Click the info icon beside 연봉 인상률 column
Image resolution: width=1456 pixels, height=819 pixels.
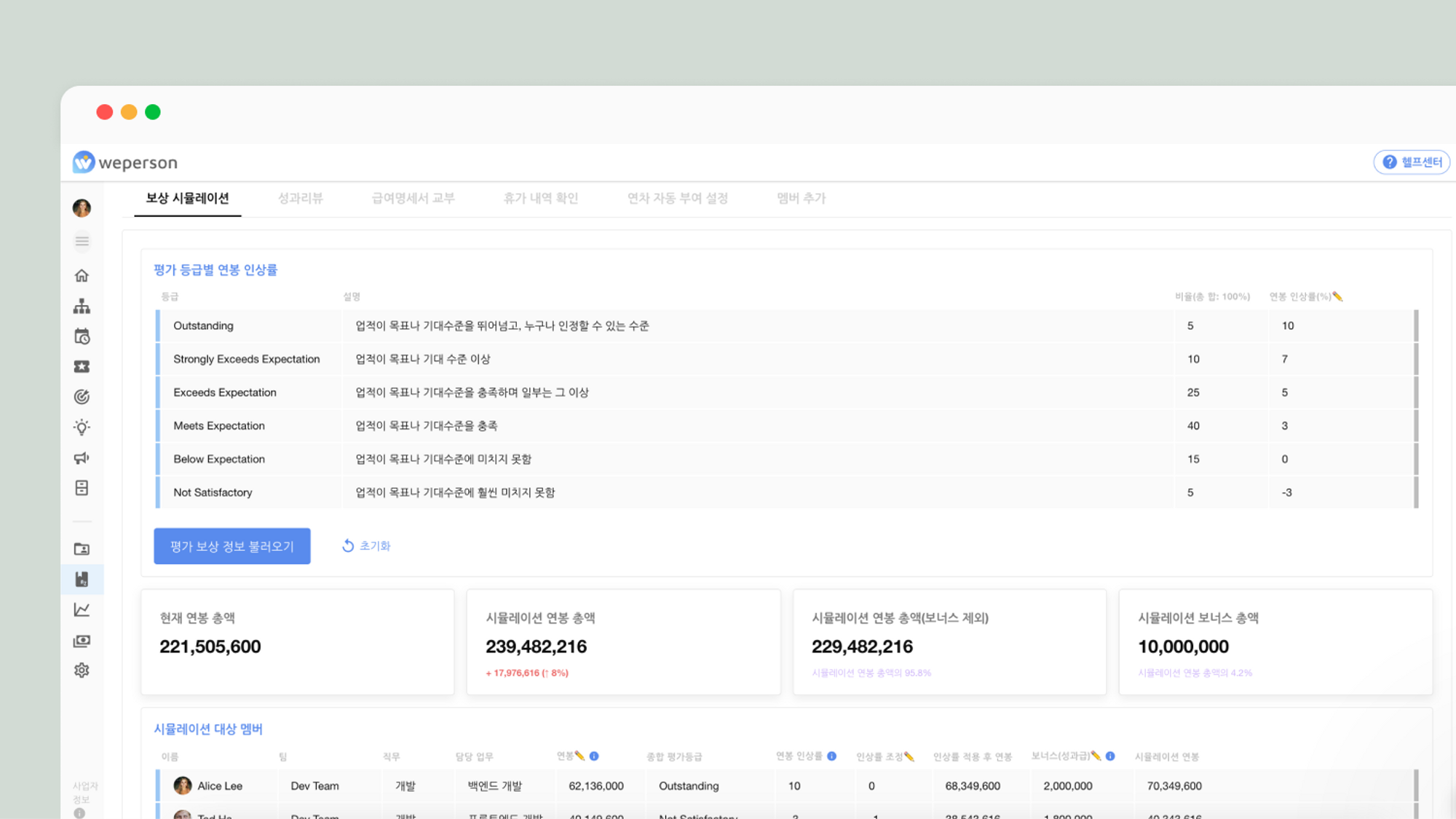pyautogui.click(x=831, y=756)
